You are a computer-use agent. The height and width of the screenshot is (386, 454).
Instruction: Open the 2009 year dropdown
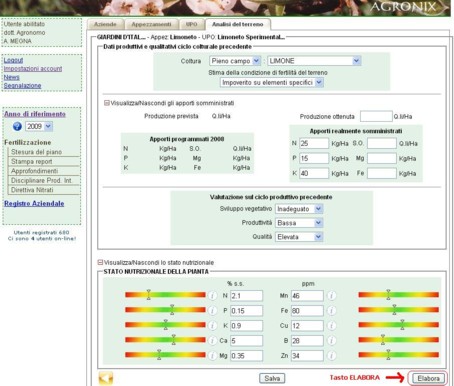coord(39,126)
